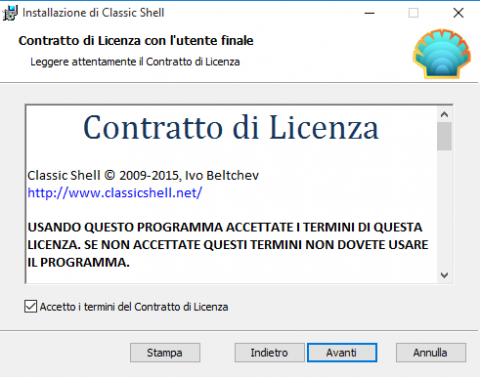
Task: Close the installer with the X button
Action: 458,13
